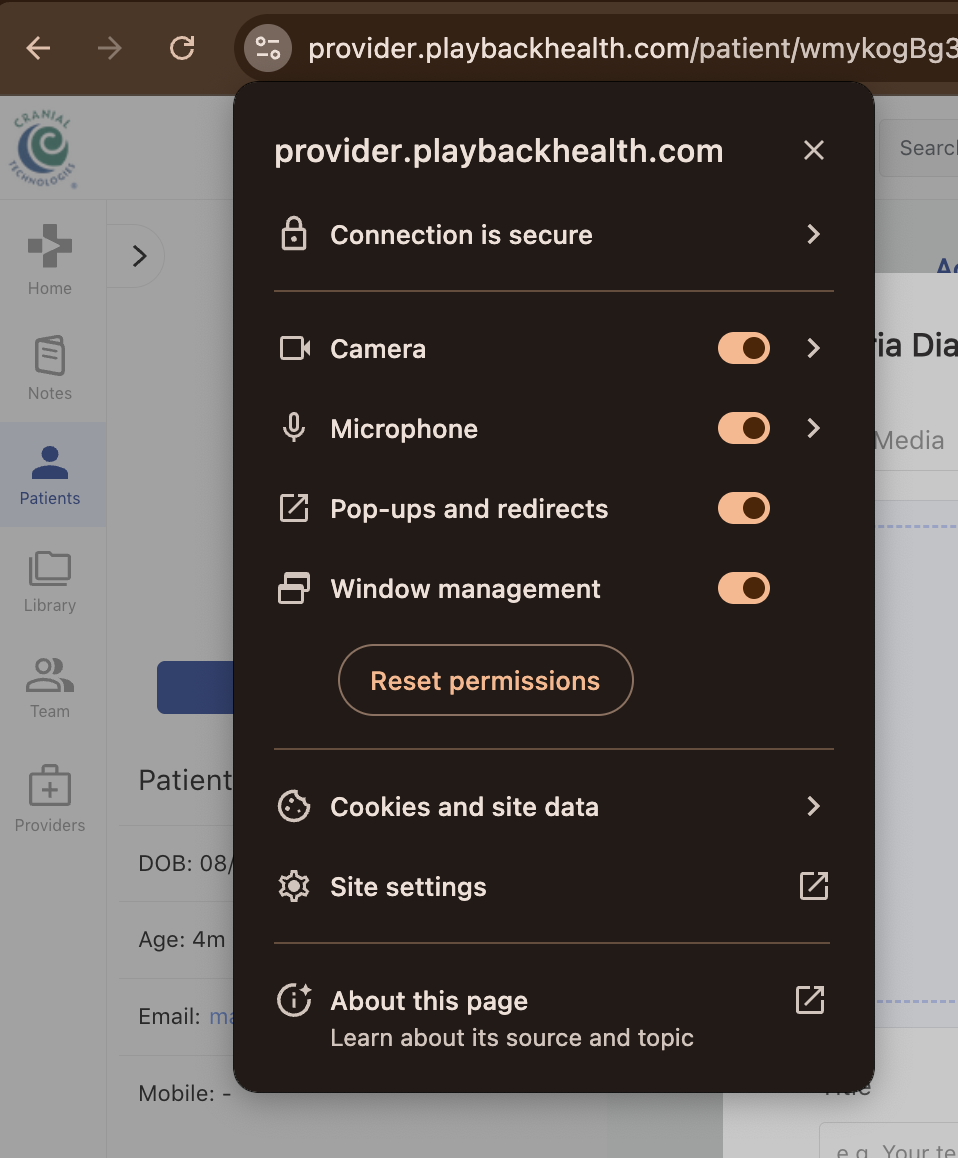Click the Window management icon
The width and height of the screenshot is (958, 1158).
tap(294, 588)
